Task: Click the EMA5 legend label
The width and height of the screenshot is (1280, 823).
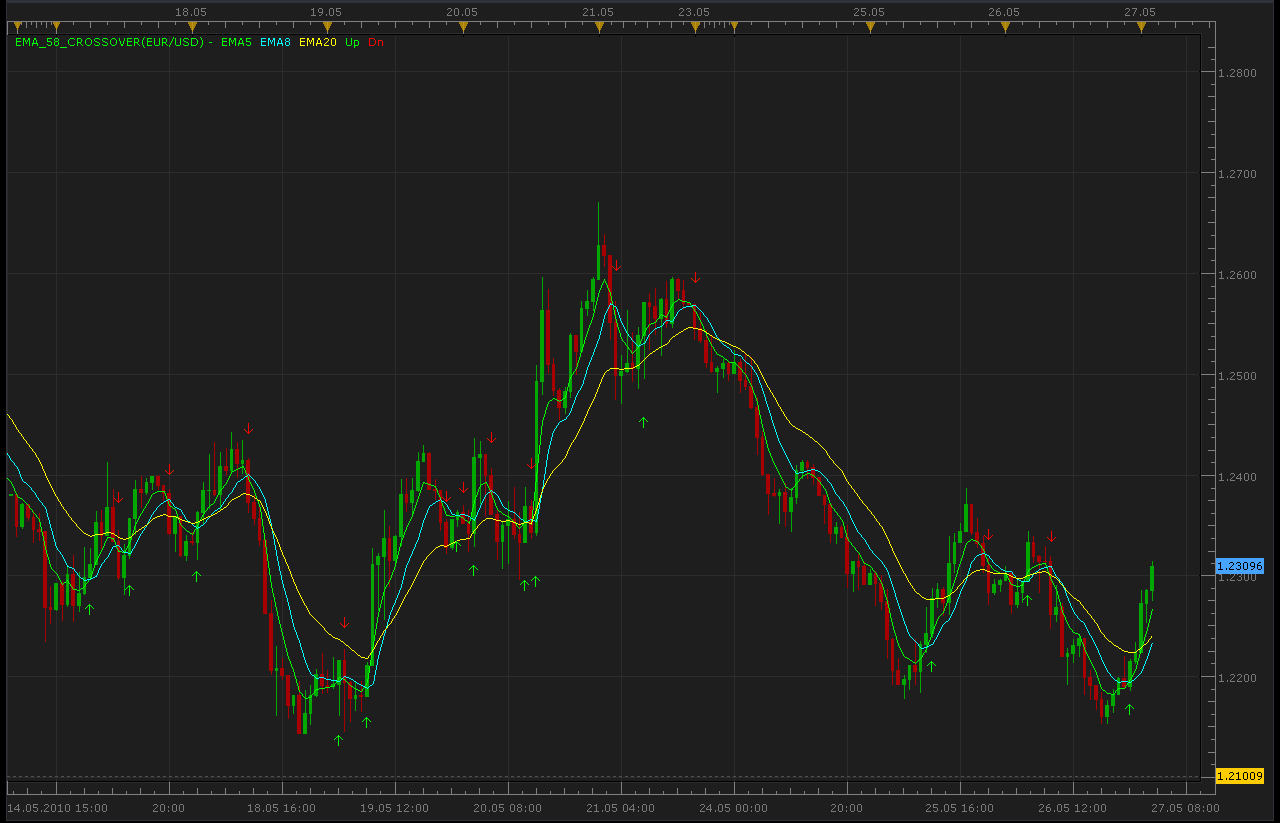Action: (237, 42)
